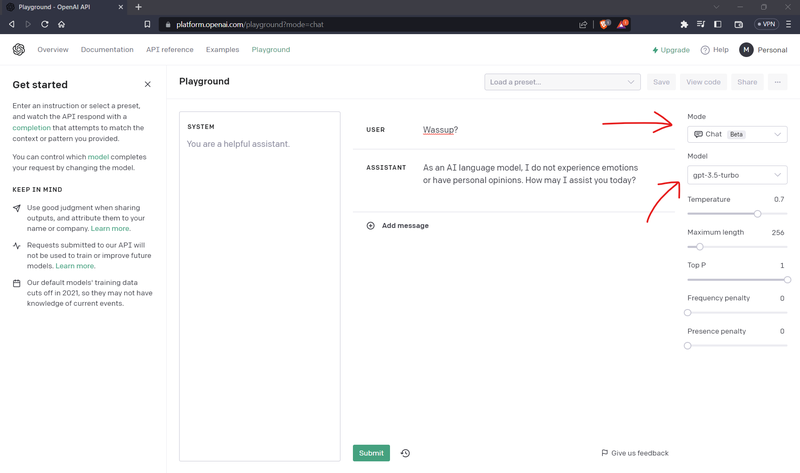Open browser extensions puzzle icon
800x473 pixels.
click(684, 24)
